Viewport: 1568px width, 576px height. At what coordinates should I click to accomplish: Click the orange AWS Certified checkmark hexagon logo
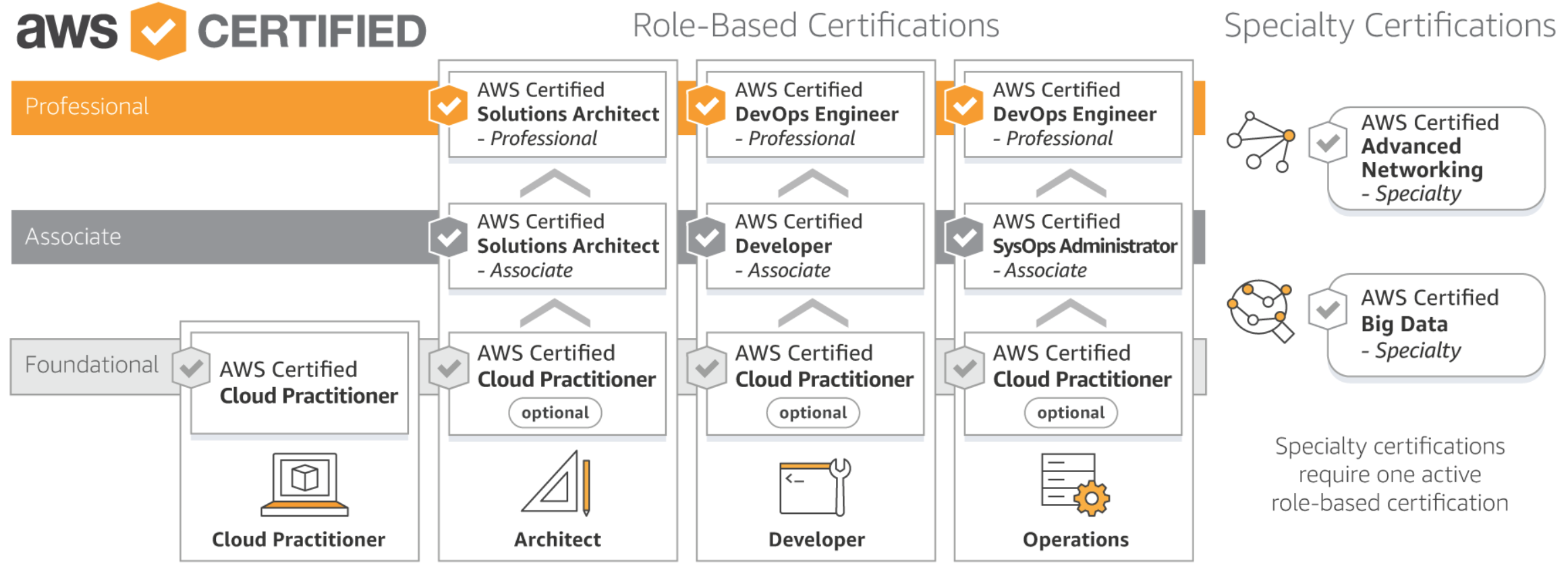(157, 31)
